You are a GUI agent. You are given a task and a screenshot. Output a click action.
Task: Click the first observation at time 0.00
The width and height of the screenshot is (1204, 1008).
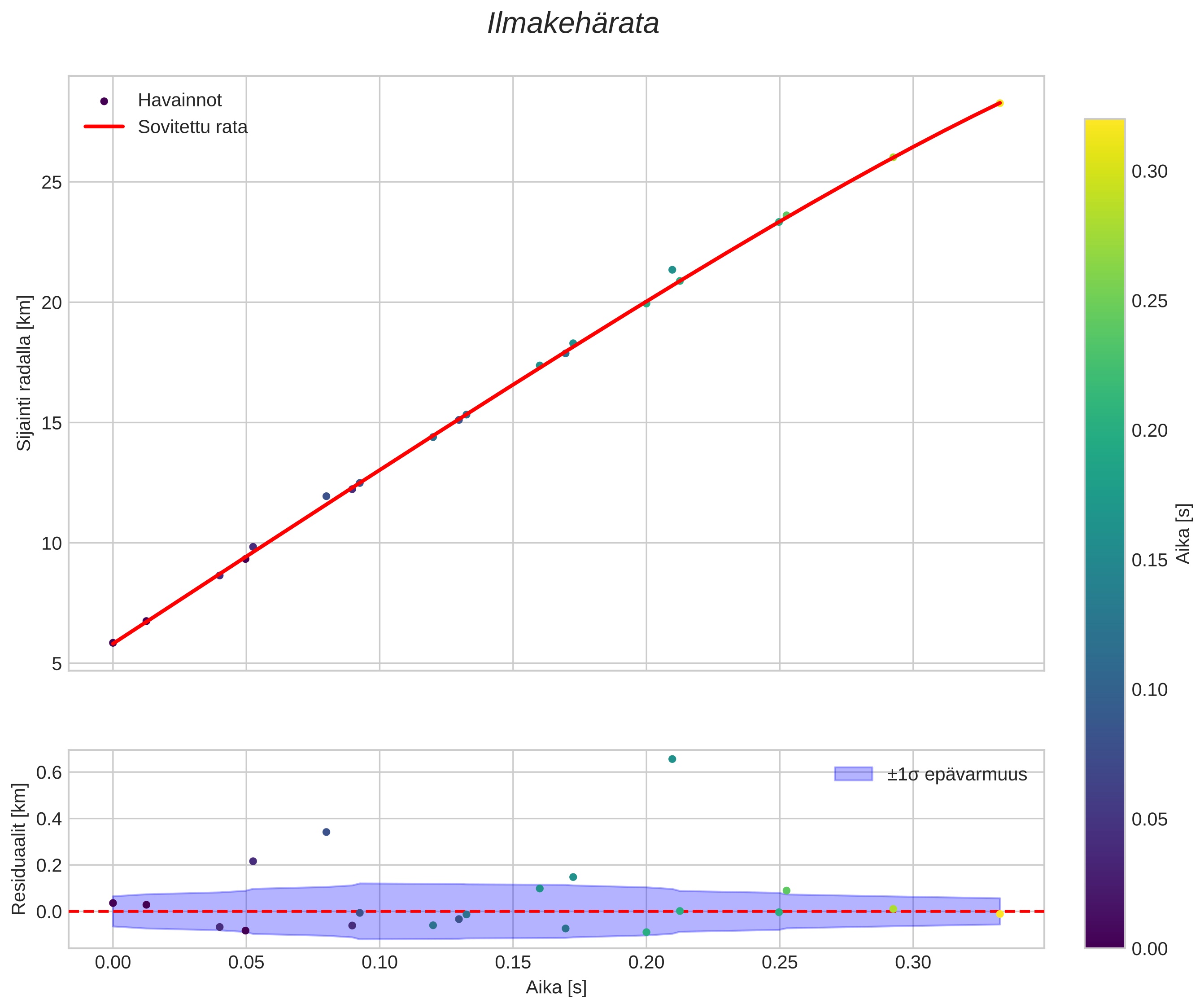(x=113, y=643)
